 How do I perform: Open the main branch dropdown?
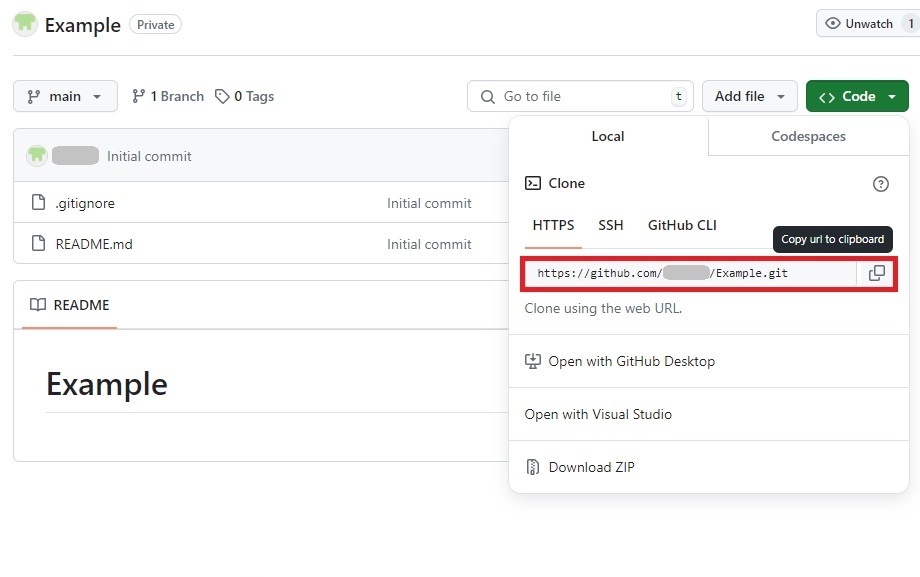pyautogui.click(x=65, y=96)
